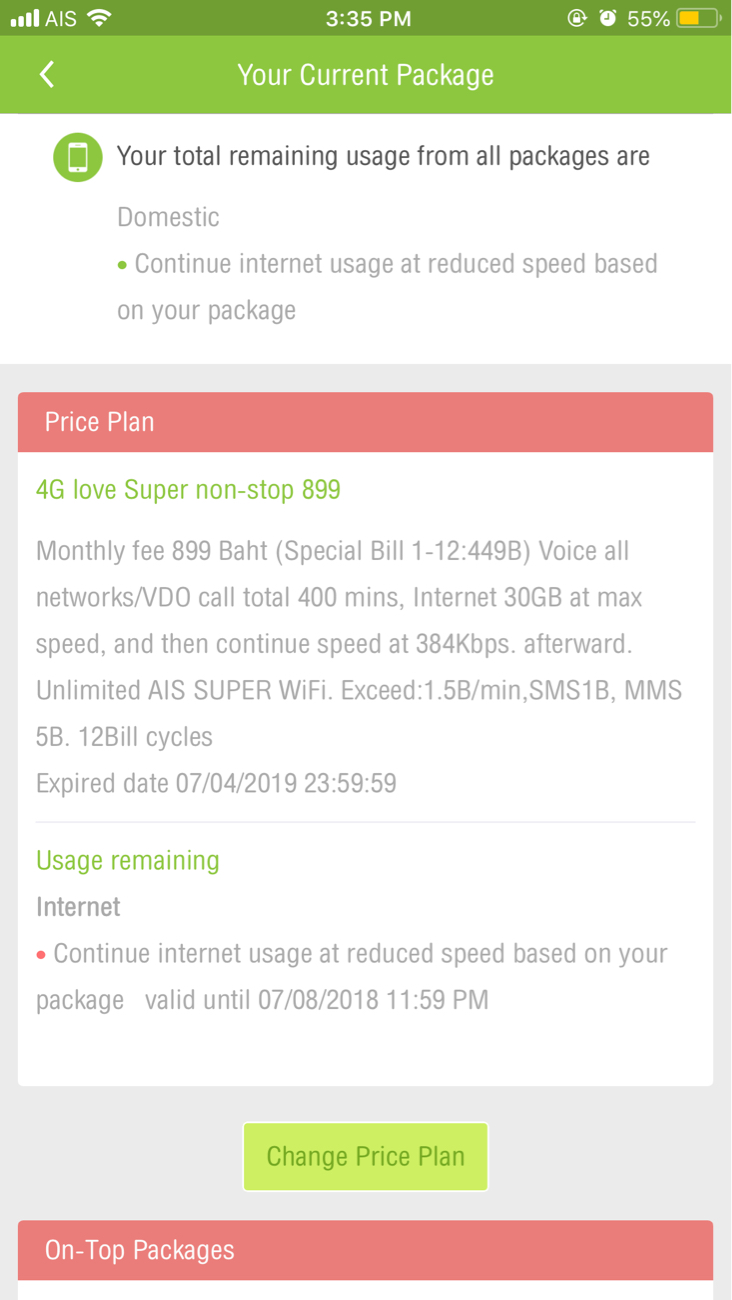Tap the back arrow in header
Image resolution: width=732 pixels, height=1300 pixels.
(x=46, y=75)
